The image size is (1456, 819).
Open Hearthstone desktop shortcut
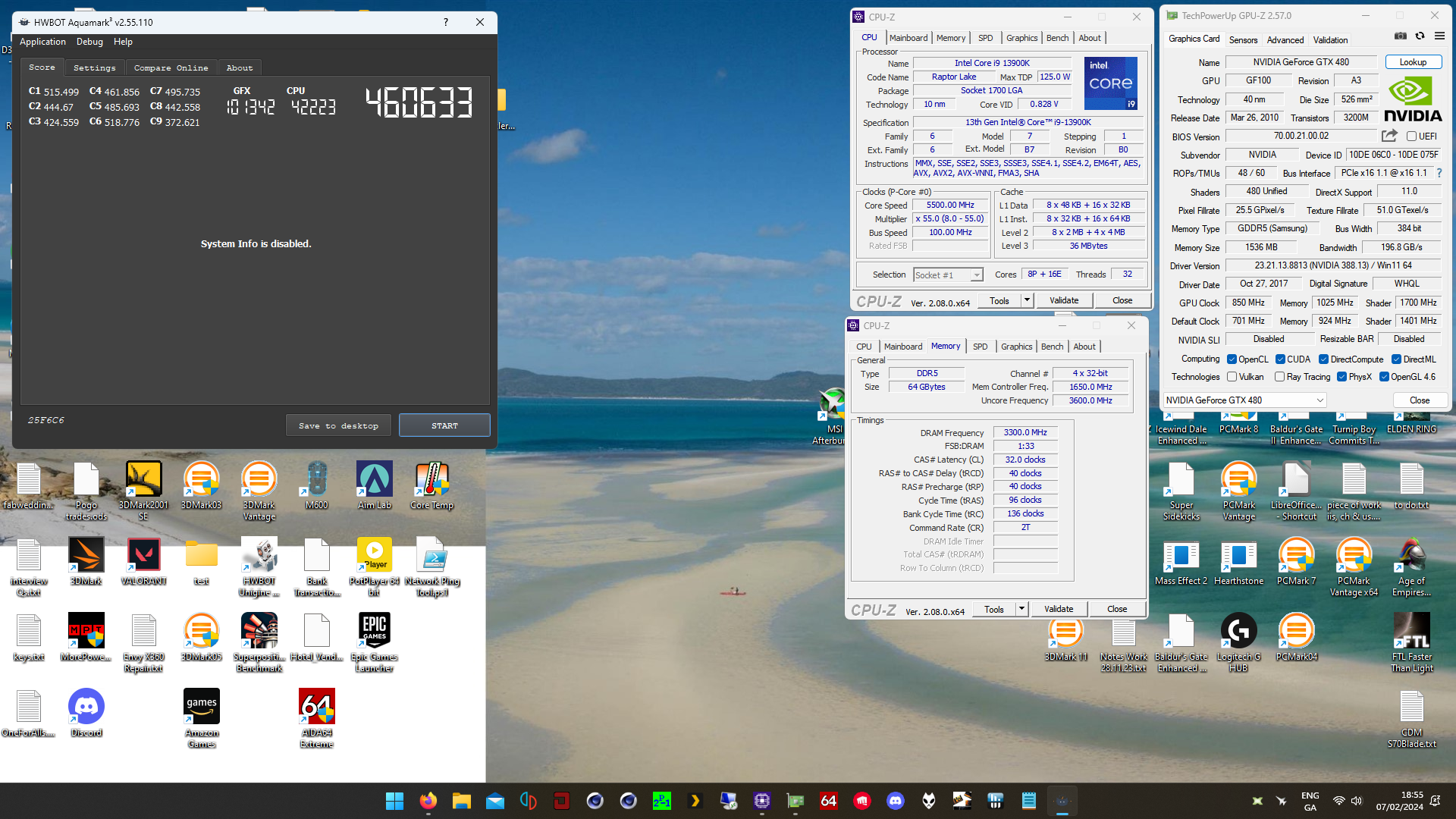pos(1239,561)
